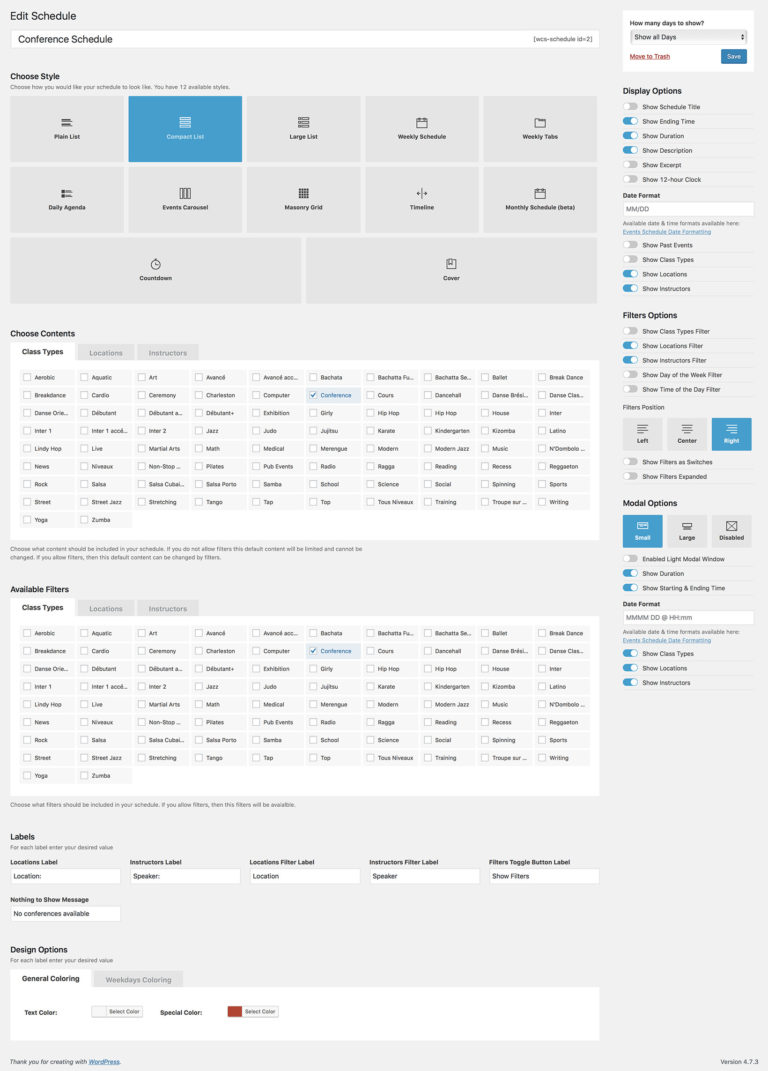
Task: Select the Events Carousel style icon
Action: (185, 193)
